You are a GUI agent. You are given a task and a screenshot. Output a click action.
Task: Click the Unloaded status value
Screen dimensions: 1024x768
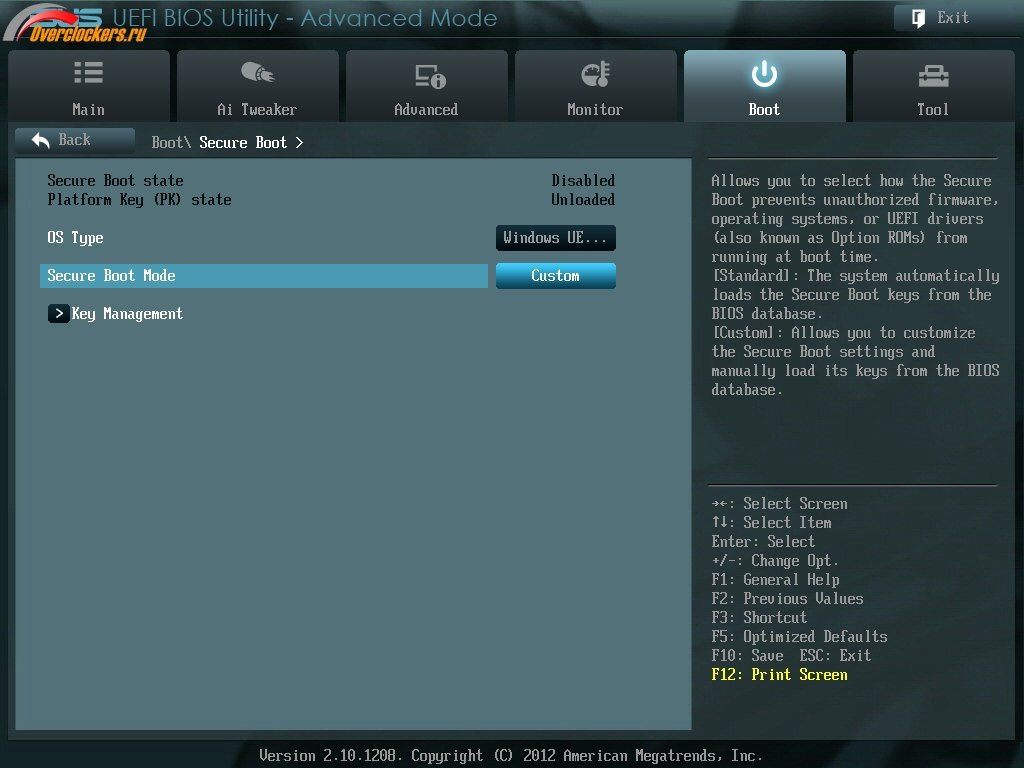(x=583, y=199)
